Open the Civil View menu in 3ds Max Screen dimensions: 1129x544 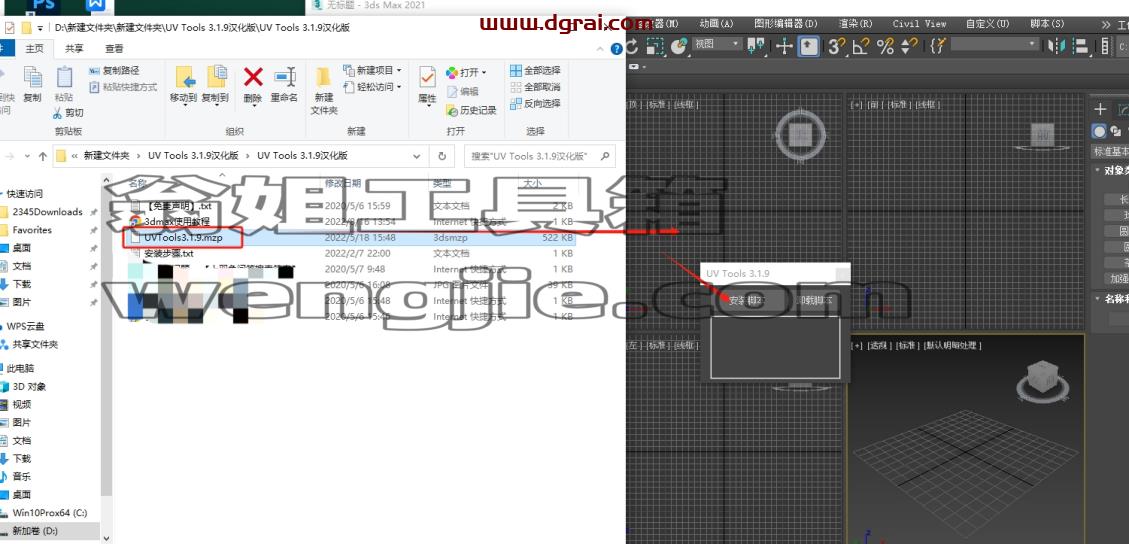[x=919, y=24]
